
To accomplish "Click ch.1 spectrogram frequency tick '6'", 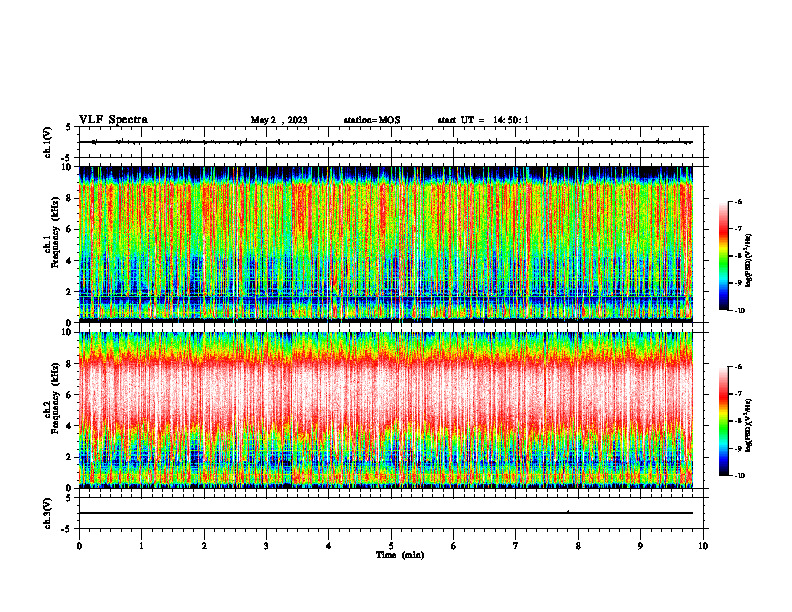I will click(x=70, y=230).
